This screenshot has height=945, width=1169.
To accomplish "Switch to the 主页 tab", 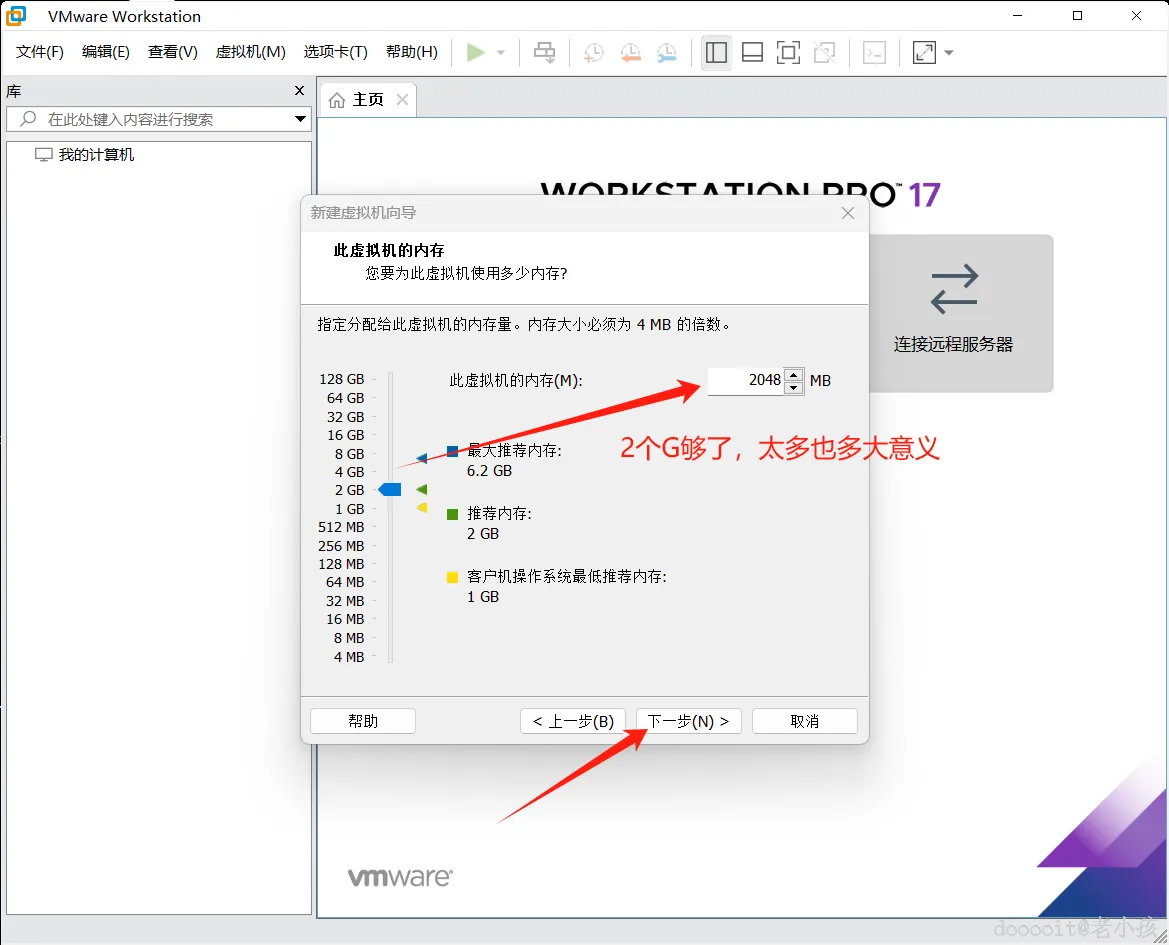I will click(x=368, y=100).
